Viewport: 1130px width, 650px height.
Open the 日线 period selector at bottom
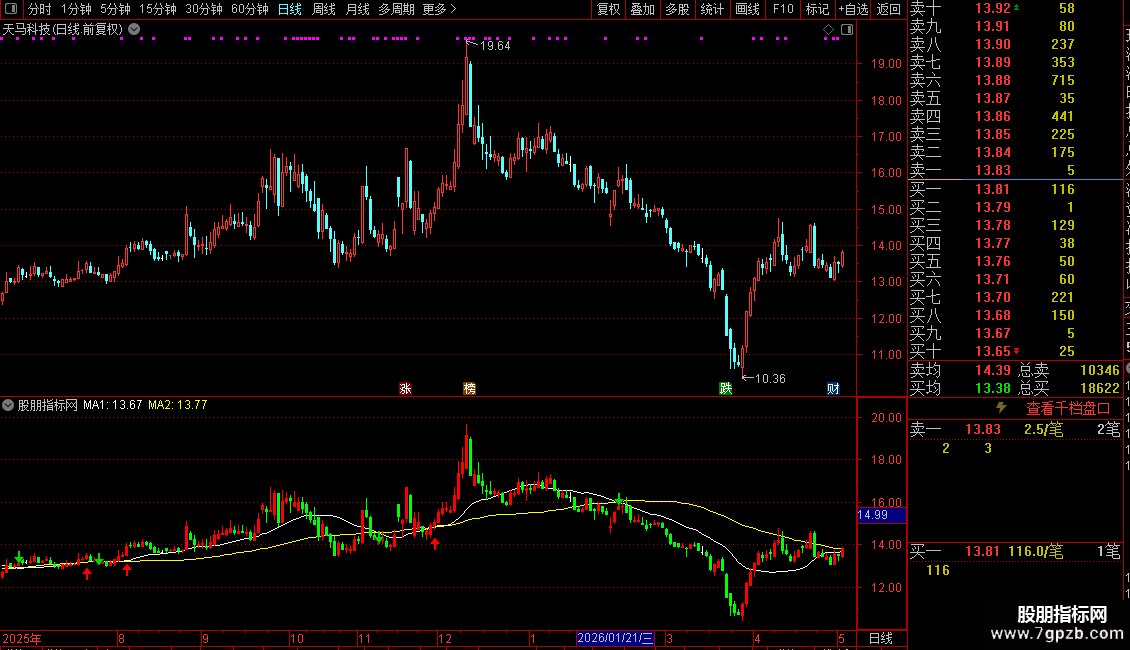881,638
